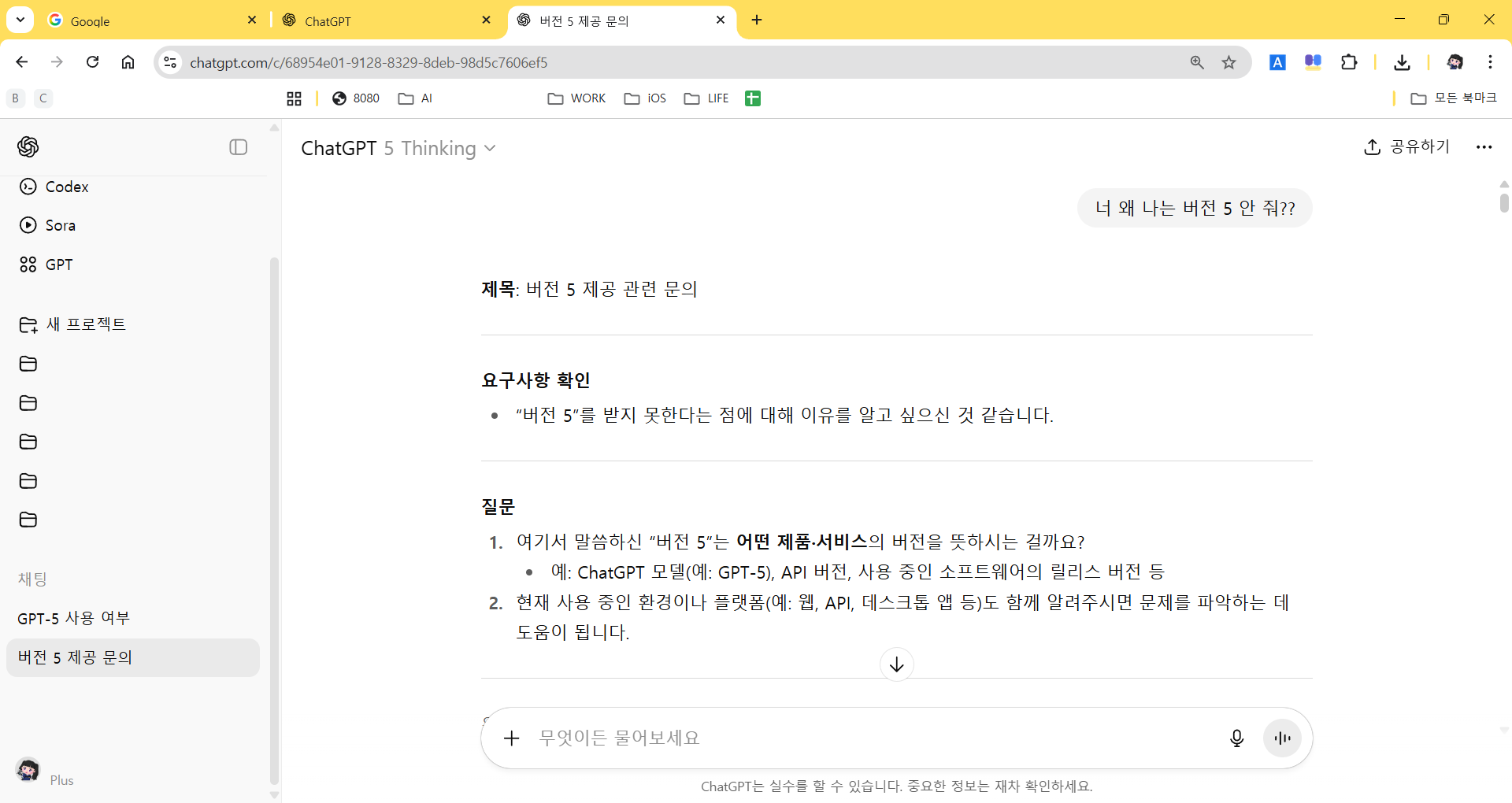Open the last project folder above 채팅
Image resolution: width=1512 pixels, height=803 pixels.
(x=28, y=520)
